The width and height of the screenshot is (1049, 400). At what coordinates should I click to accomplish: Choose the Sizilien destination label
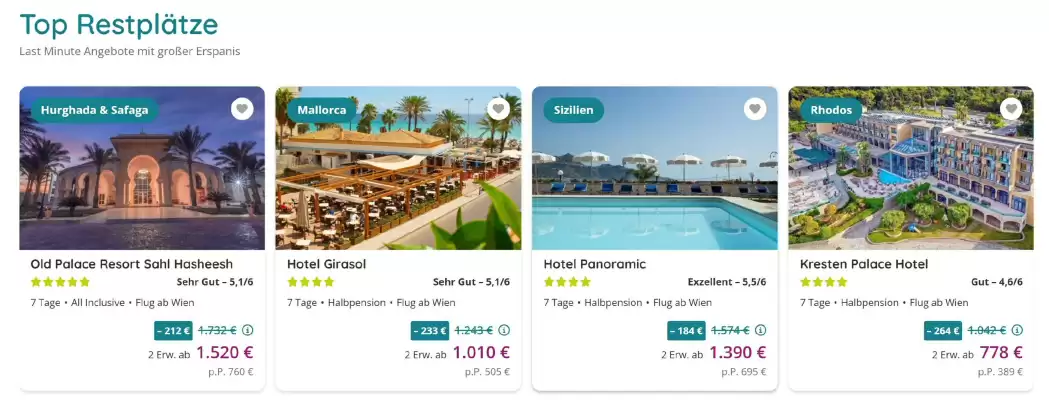point(573,110)
